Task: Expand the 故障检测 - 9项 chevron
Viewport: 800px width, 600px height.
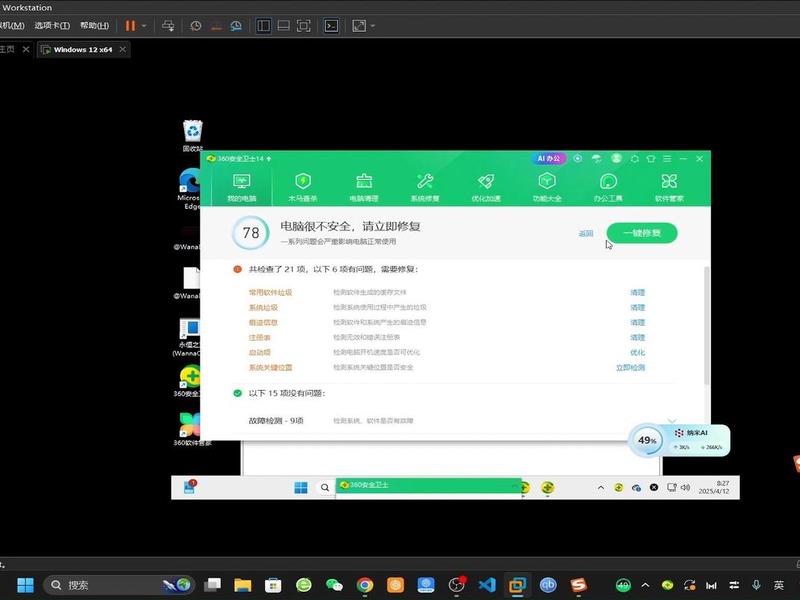Action: click(x=671, y=421)
